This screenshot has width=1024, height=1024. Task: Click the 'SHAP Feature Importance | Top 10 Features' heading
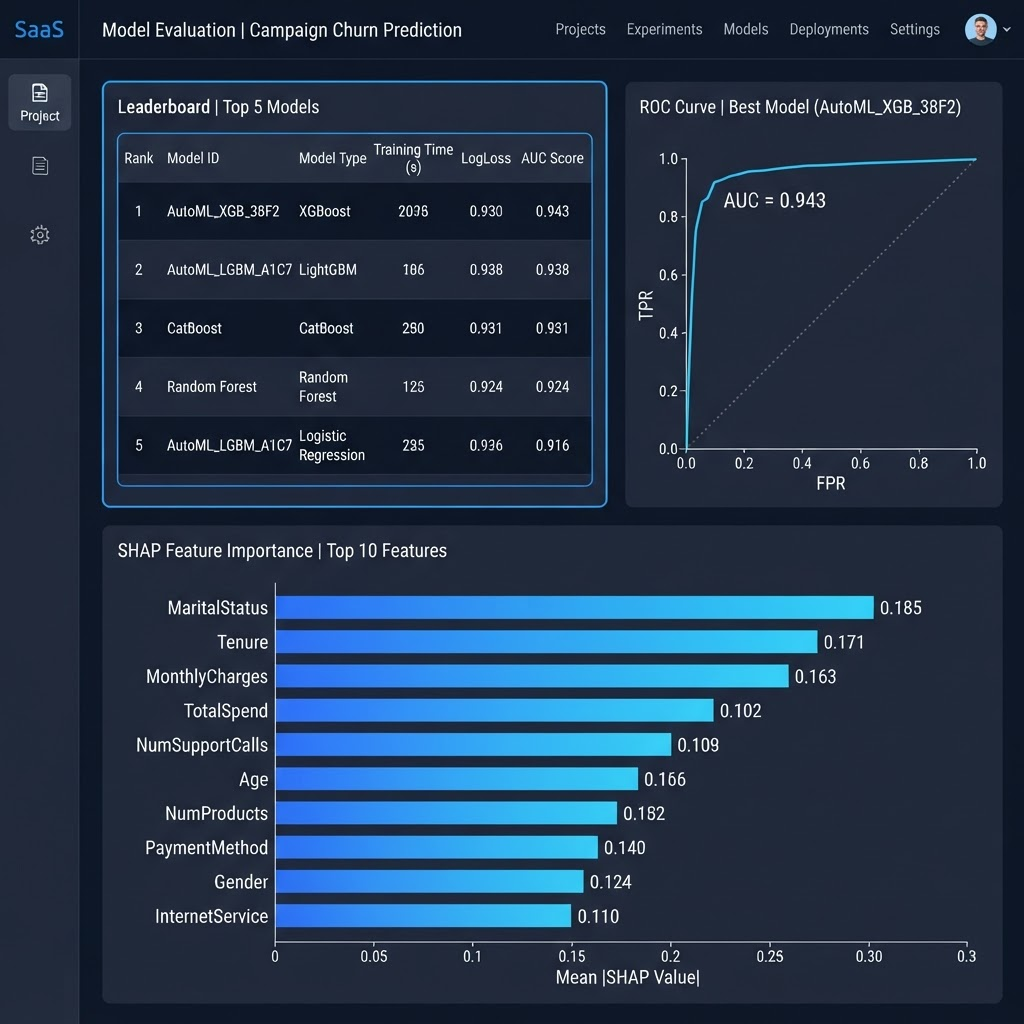(282, 551)
